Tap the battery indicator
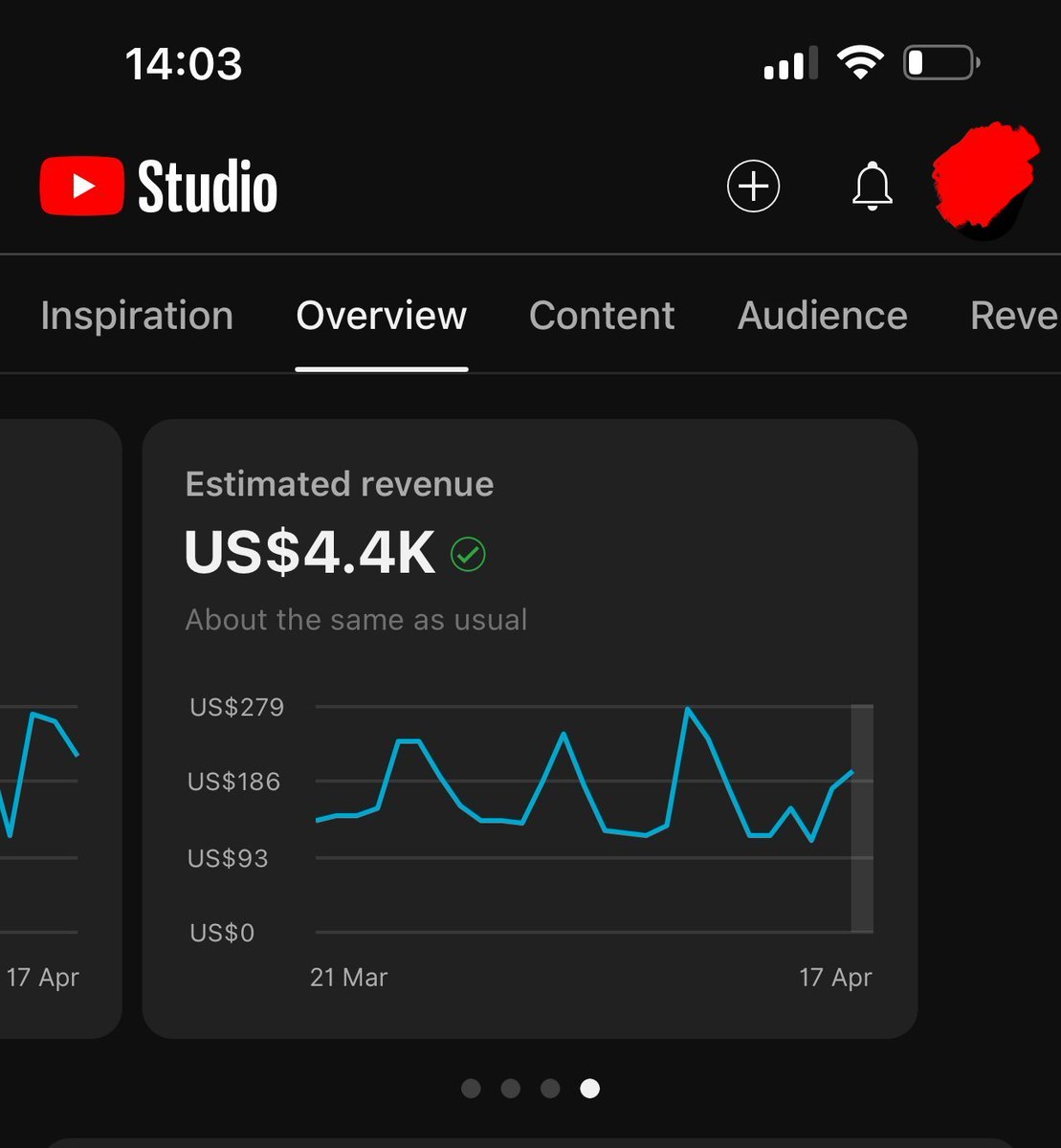The width and height of the screenshot is (1061, 1148). [x=939, y=61]
